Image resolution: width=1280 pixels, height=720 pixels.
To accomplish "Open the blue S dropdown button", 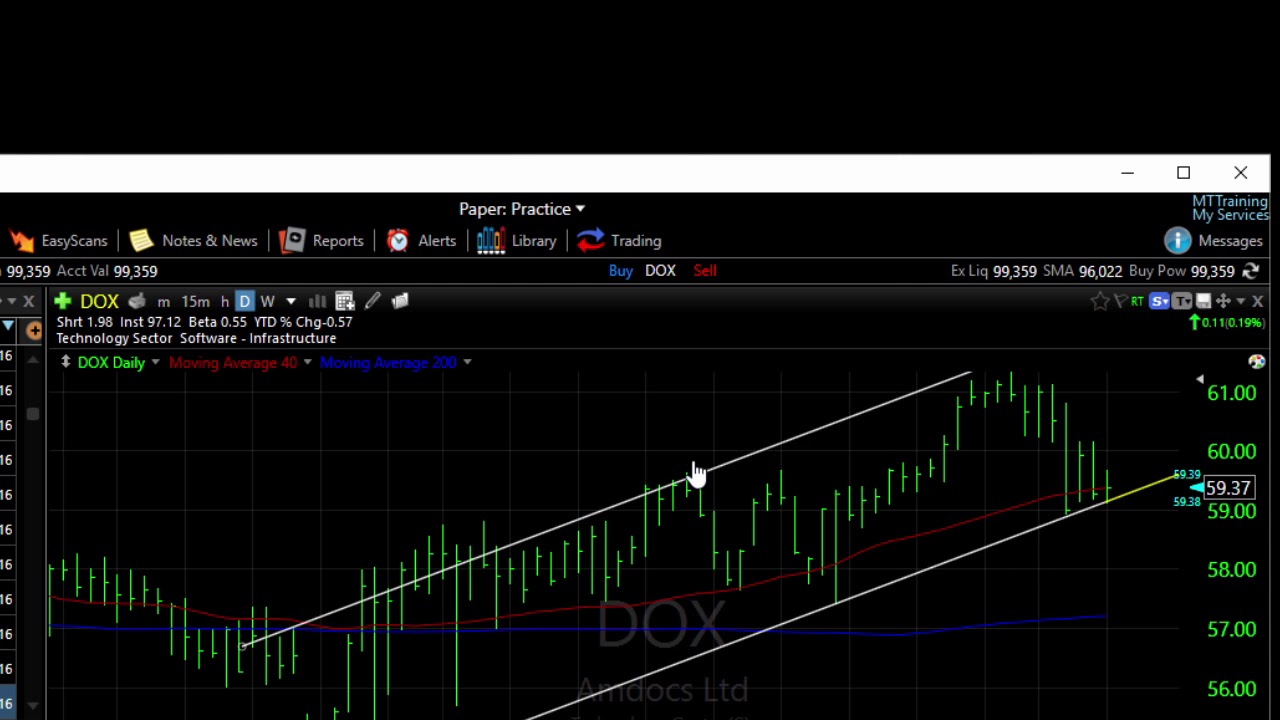I will pos(1159,301).
